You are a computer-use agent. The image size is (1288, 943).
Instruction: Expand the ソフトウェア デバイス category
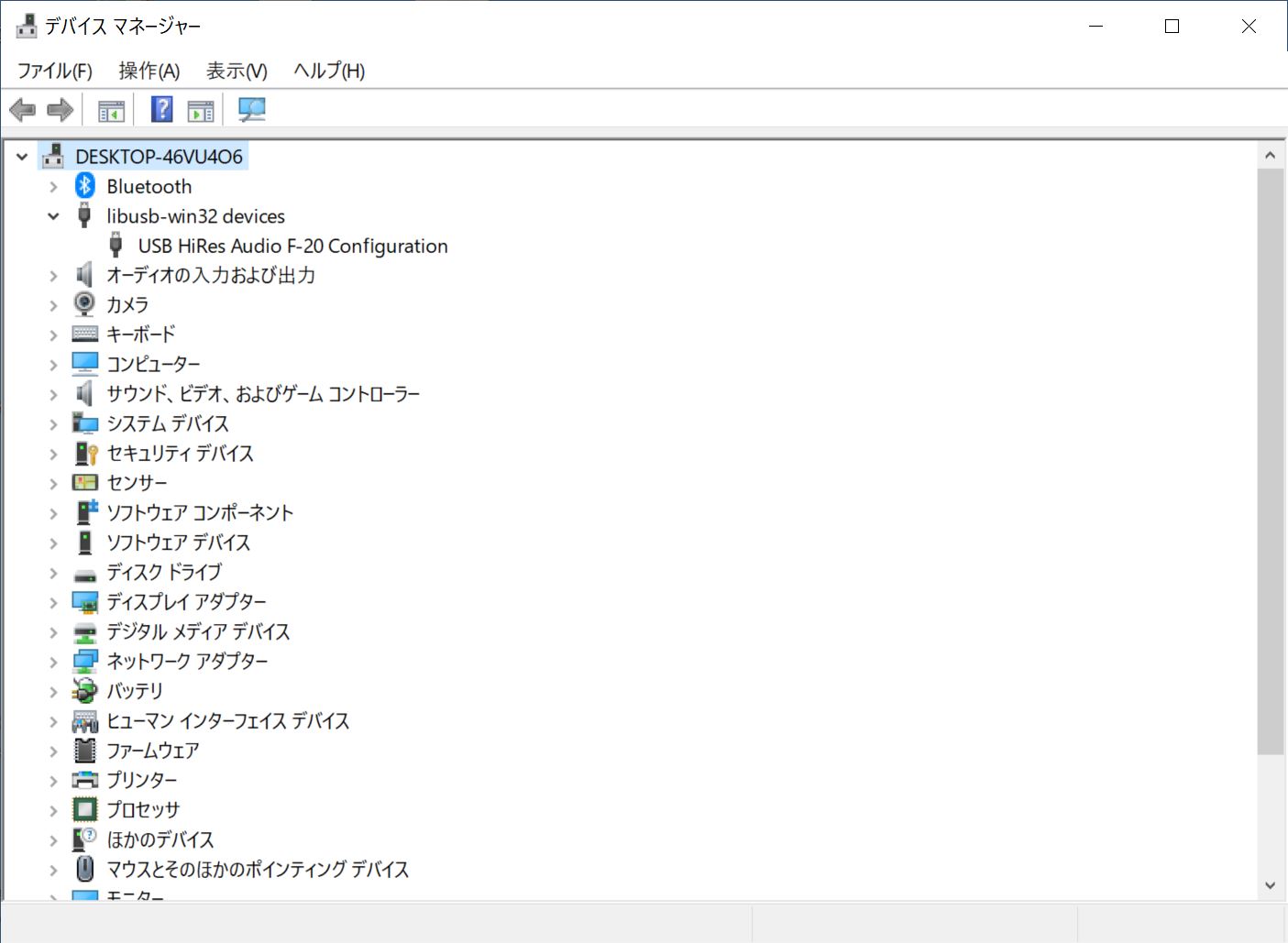(x=53, y=543)
